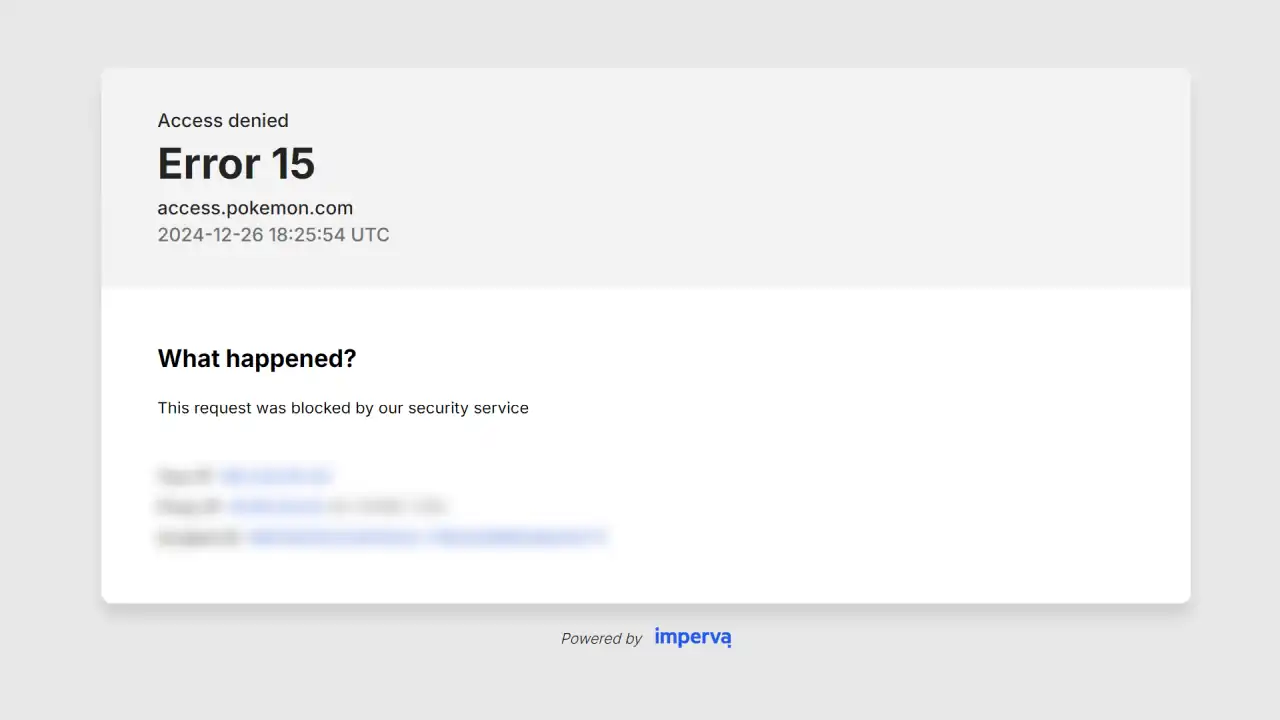Click the word 'denied' in the top label
The width and height of the screenshot is (1280, 720).
pos(258,120)
